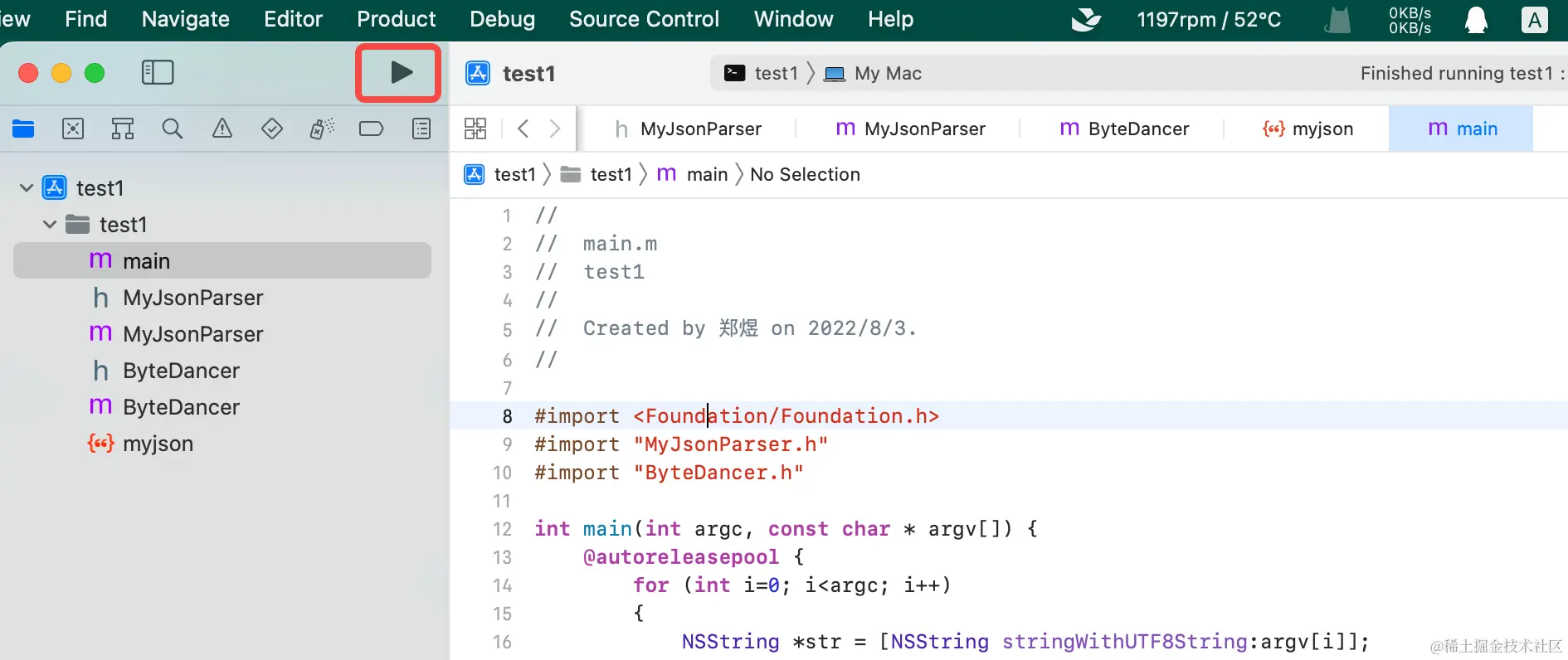The image size is (1568, 660).
Task: Select ByteDancer header file in navigator
Action: point(222,371)
